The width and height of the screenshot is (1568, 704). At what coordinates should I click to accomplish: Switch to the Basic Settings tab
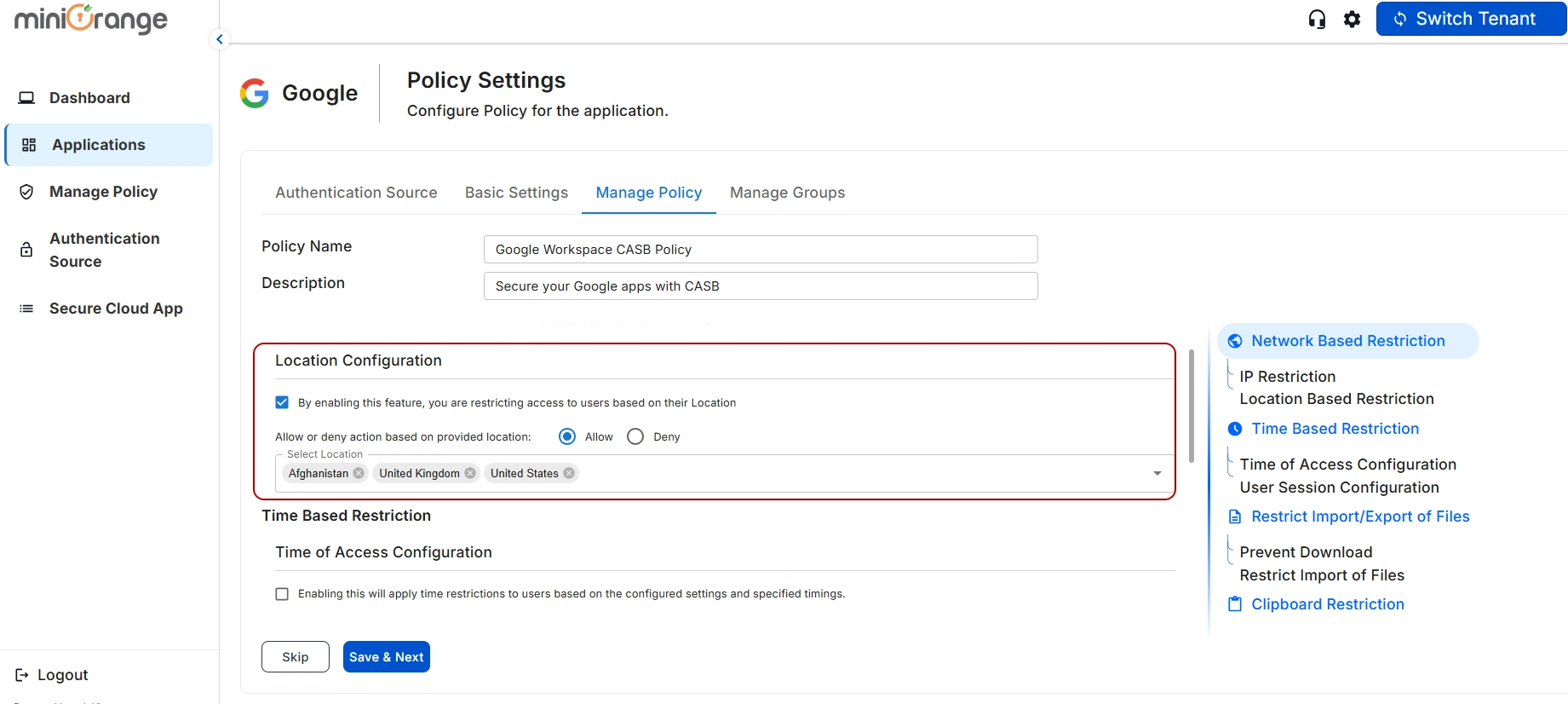click(516, 193)
